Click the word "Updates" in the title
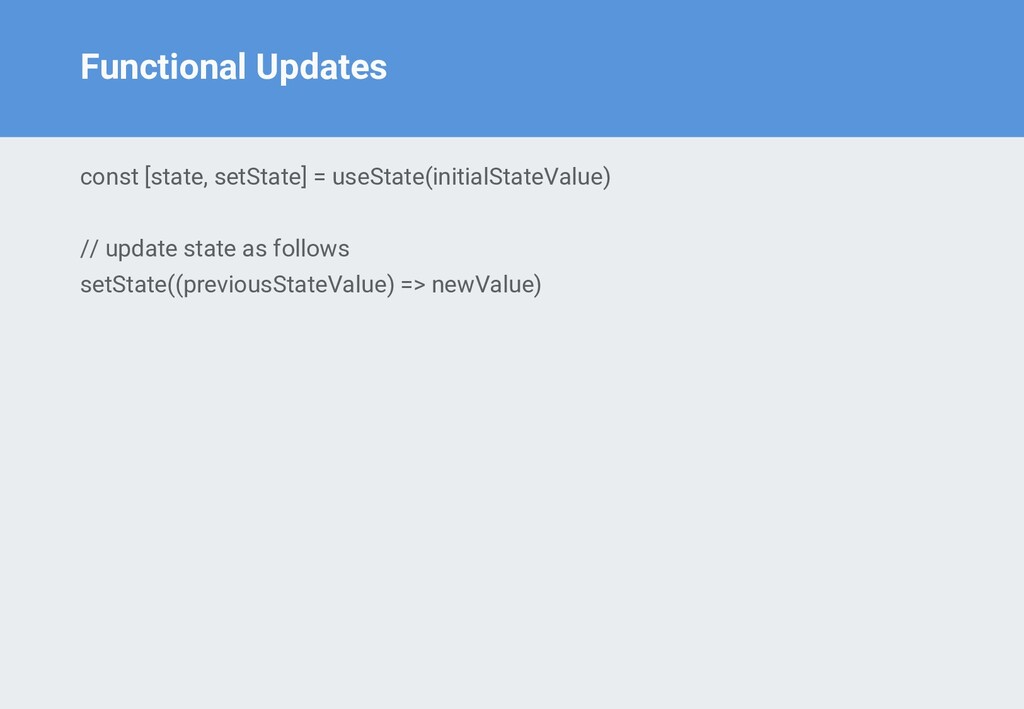This screenshot has height=709, width=1024. tap(320, 67)
